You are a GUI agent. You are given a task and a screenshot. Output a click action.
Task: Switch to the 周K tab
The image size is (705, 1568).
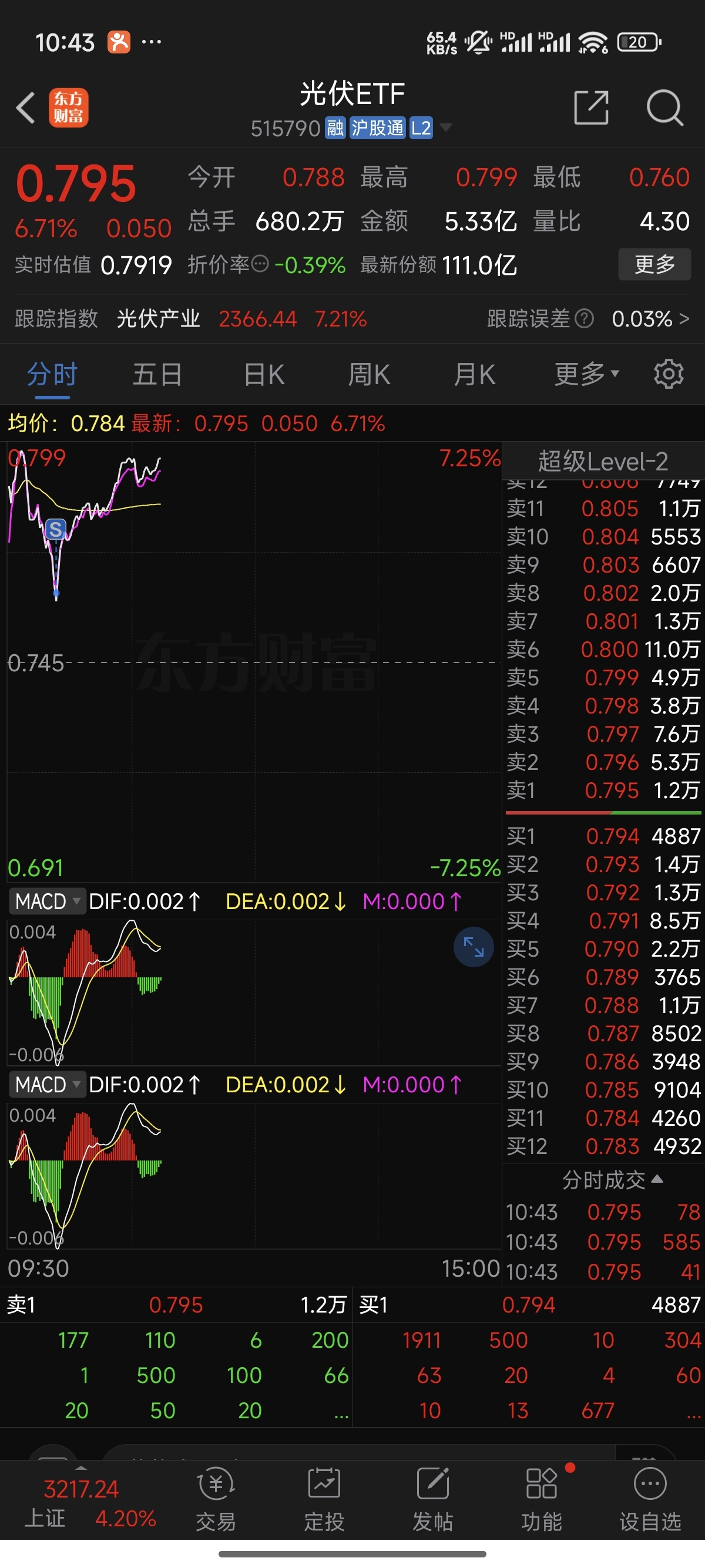point(369,374)
